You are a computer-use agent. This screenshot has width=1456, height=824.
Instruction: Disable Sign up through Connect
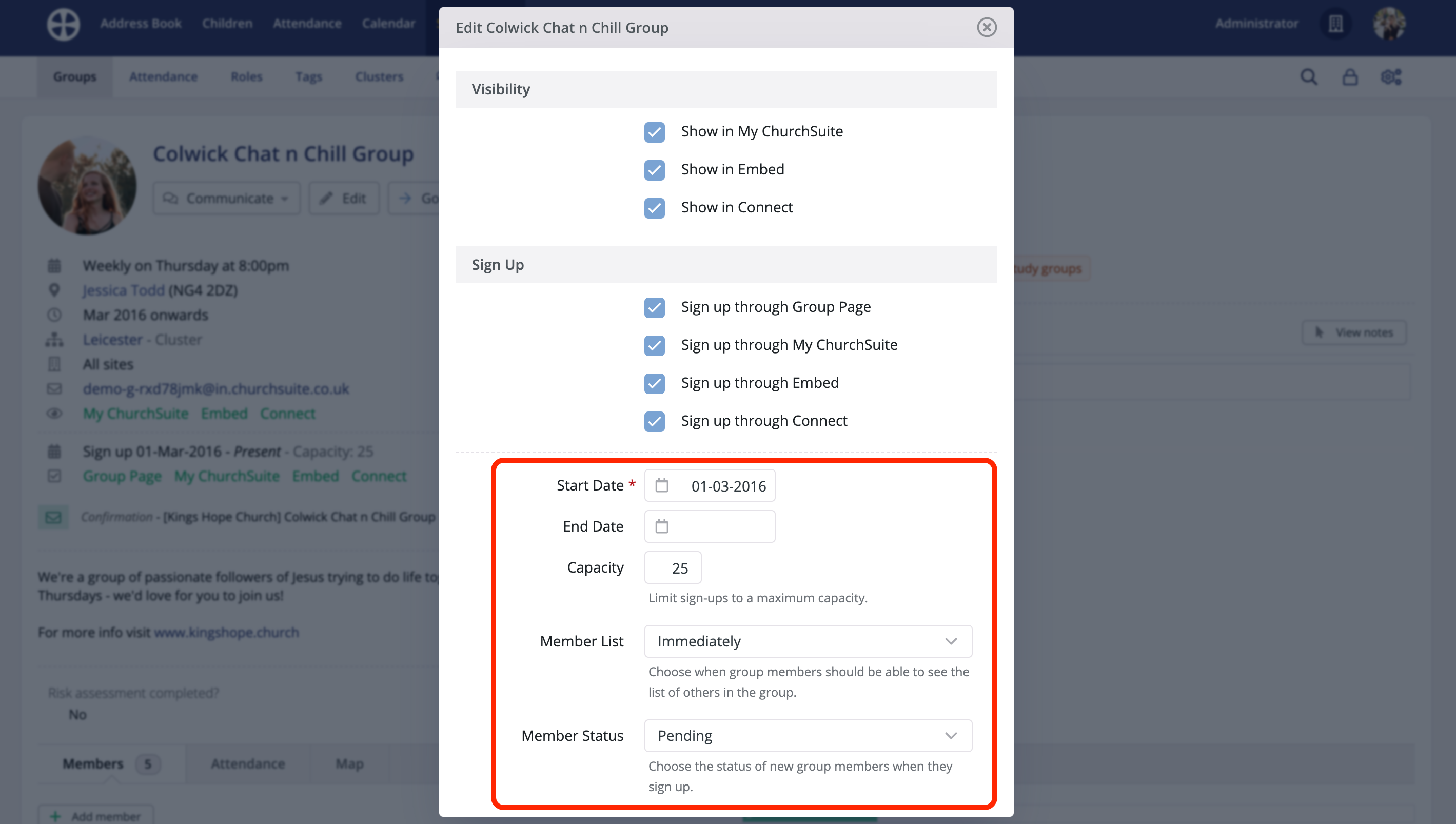tap(654, 422)
